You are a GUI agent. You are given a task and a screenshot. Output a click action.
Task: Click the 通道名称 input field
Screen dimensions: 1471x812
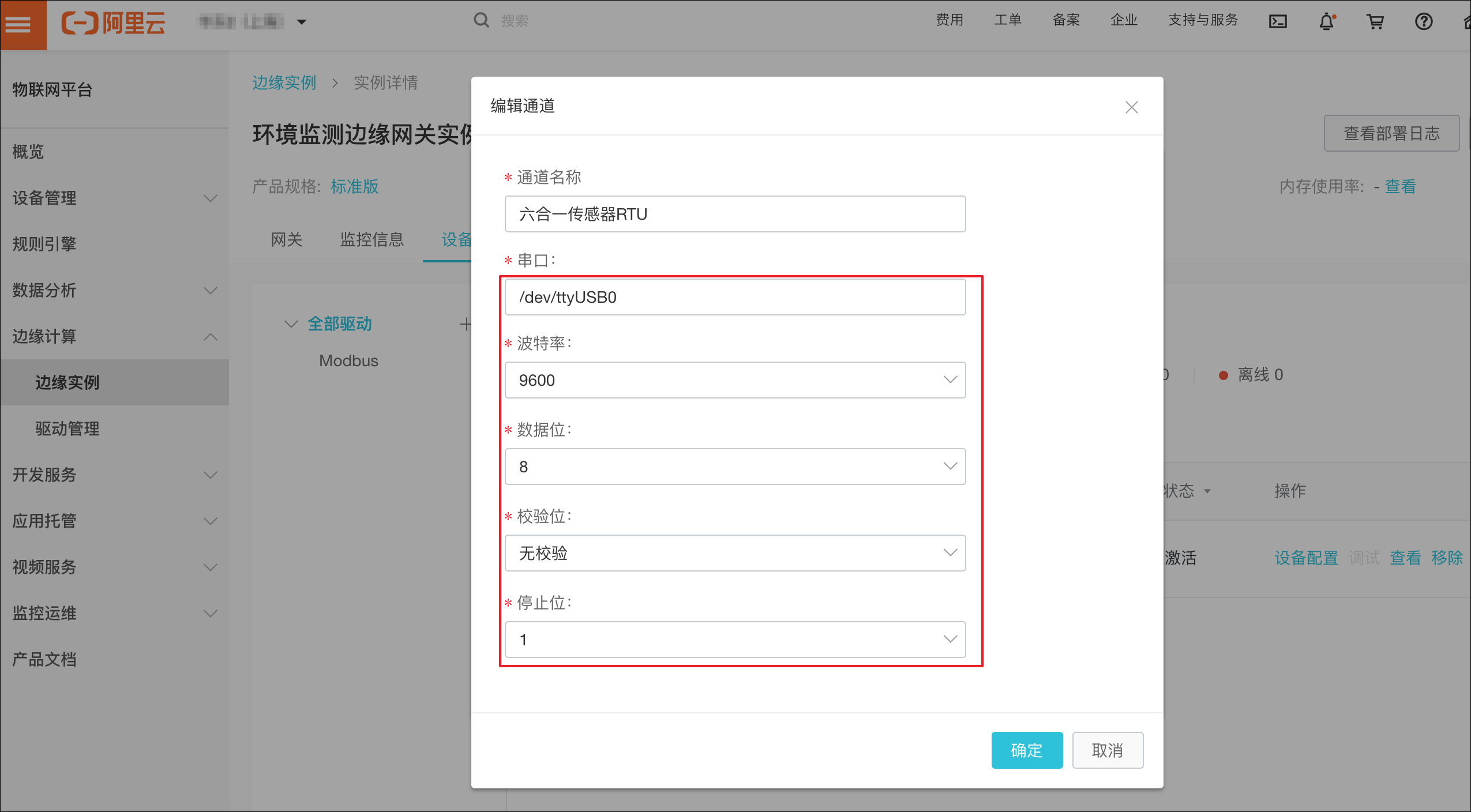(x=735, y=214)
